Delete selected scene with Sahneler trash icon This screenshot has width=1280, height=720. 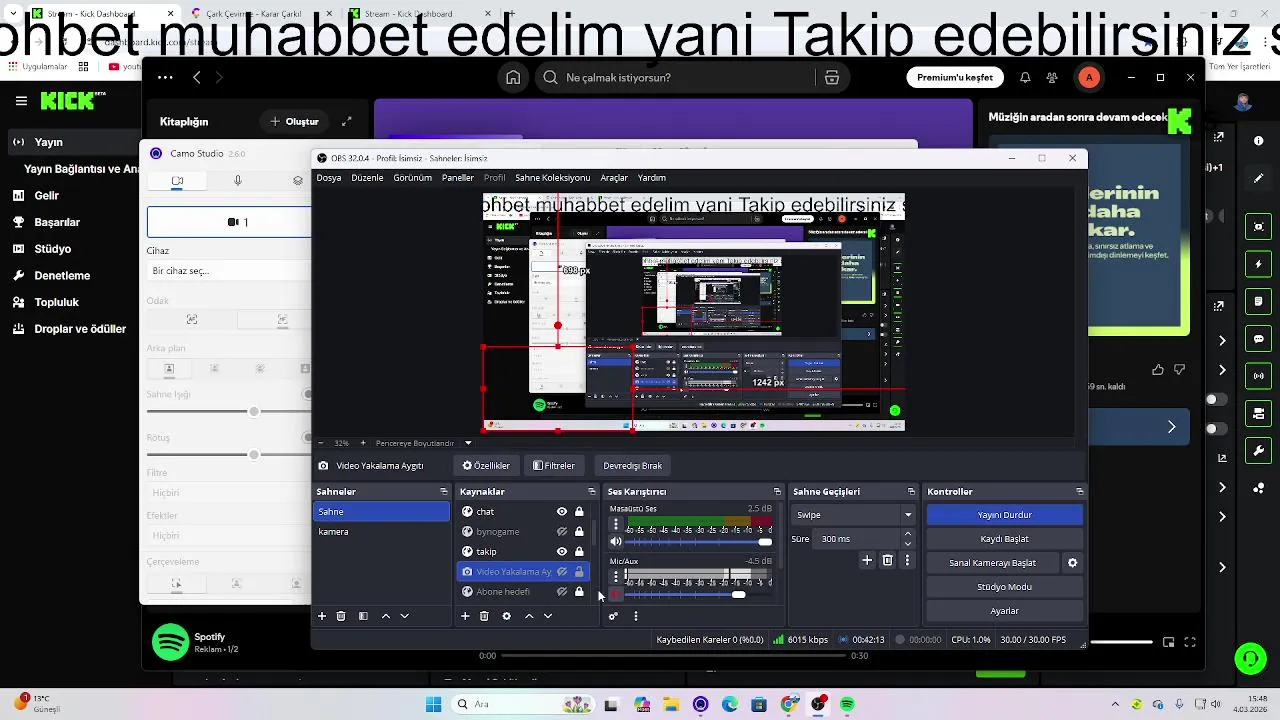(x=341, y=616)
